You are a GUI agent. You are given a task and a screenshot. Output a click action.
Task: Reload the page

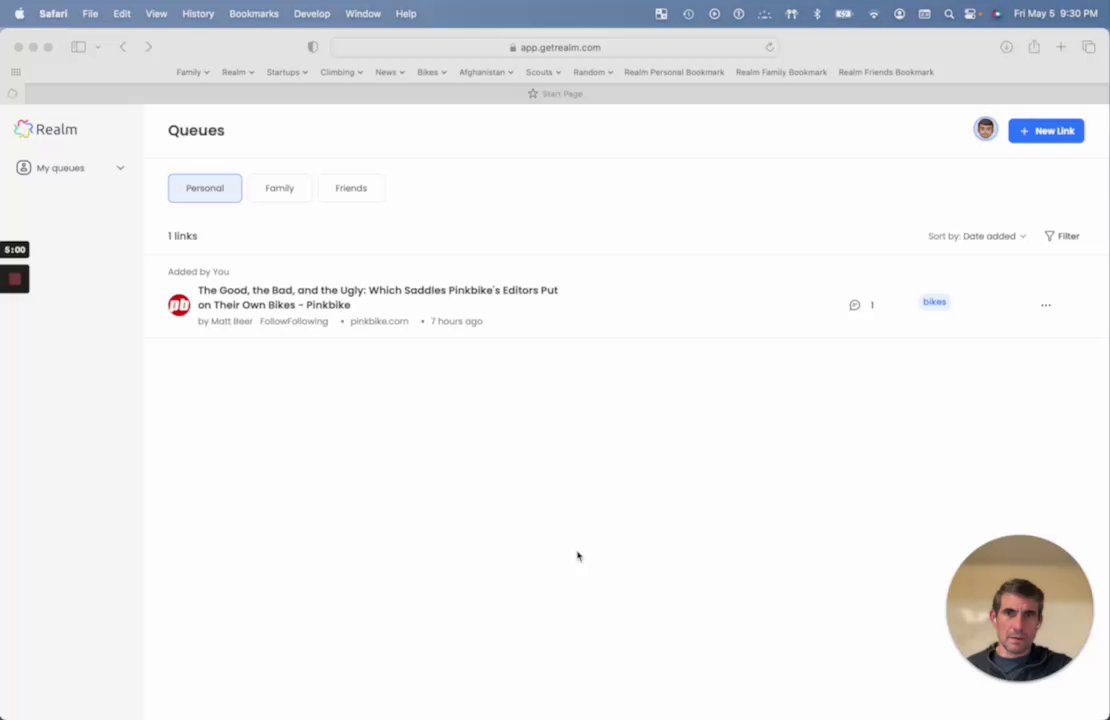click(x=769, y=47)
